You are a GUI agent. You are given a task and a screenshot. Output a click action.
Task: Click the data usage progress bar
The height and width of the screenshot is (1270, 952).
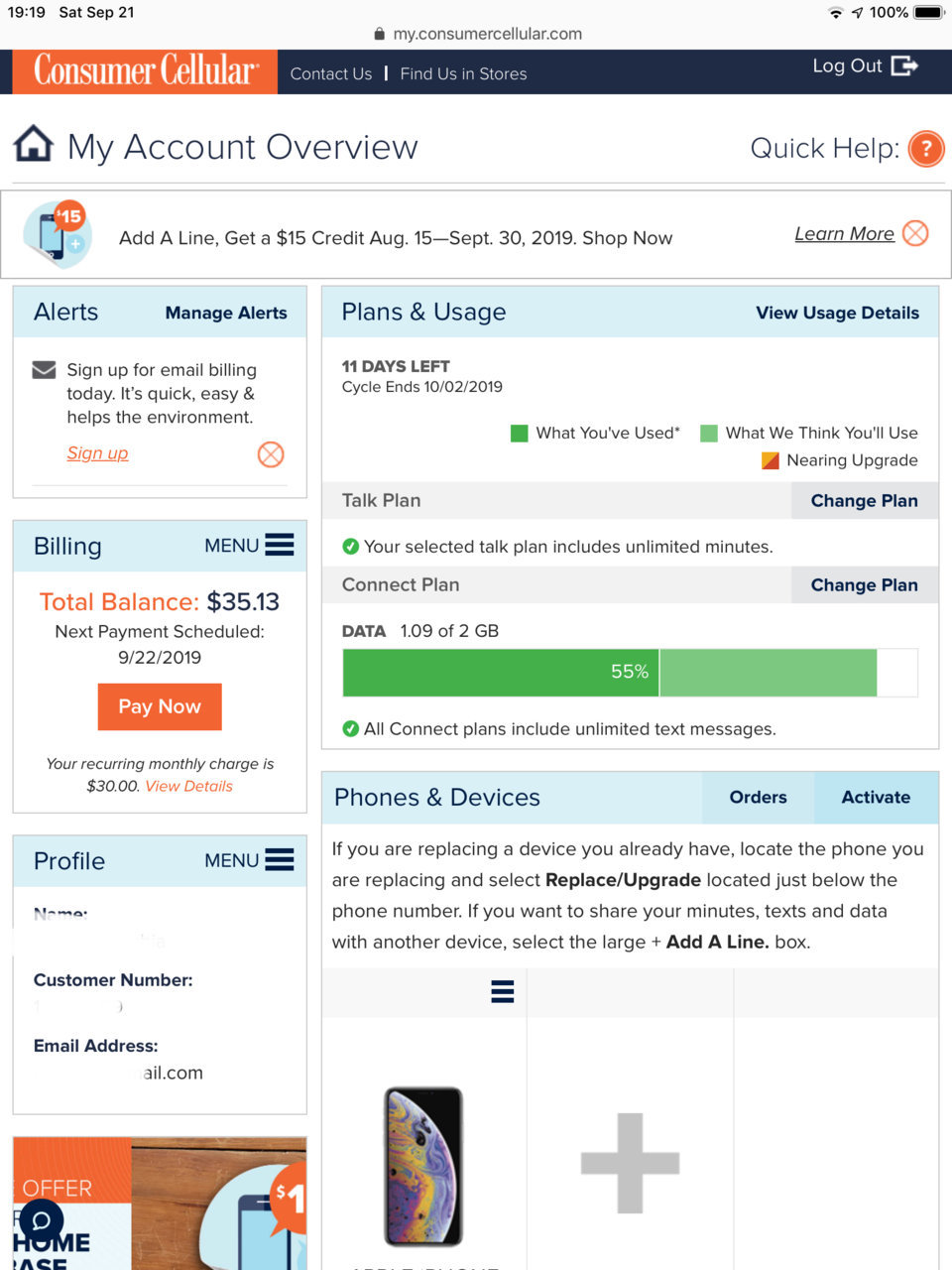point(630,673)
